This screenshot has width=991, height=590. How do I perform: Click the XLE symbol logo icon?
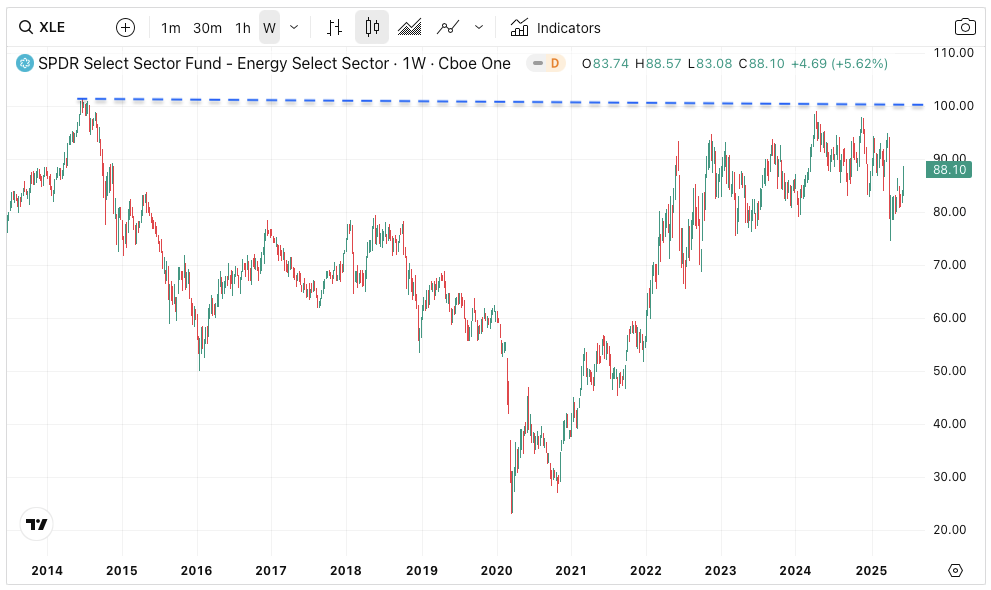click(x=25, y=63)
